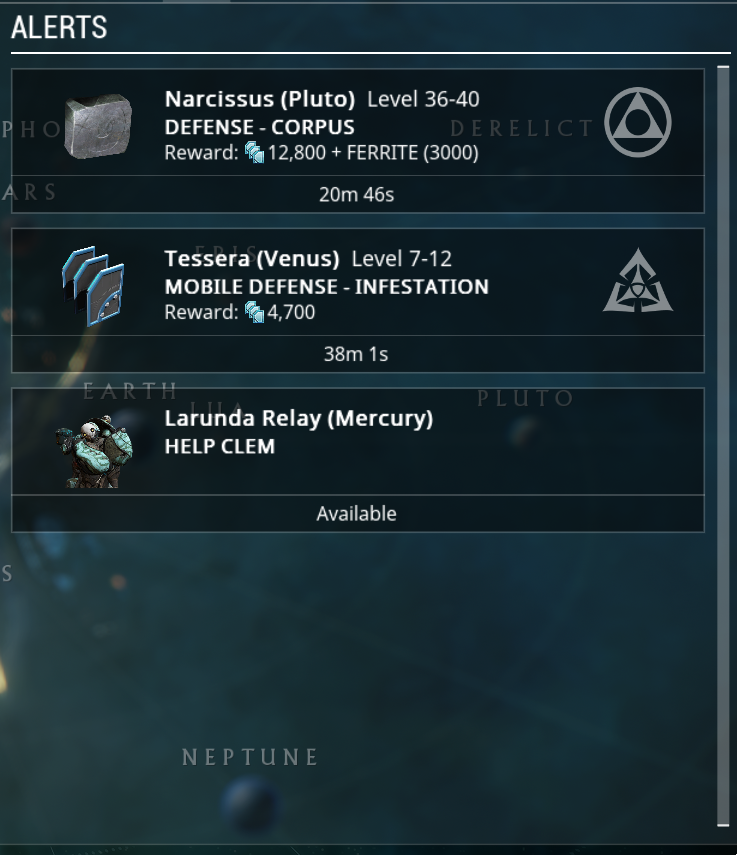737x855 pixels.
Task: Click the Available status bar
Action: (x=358, y=513)
